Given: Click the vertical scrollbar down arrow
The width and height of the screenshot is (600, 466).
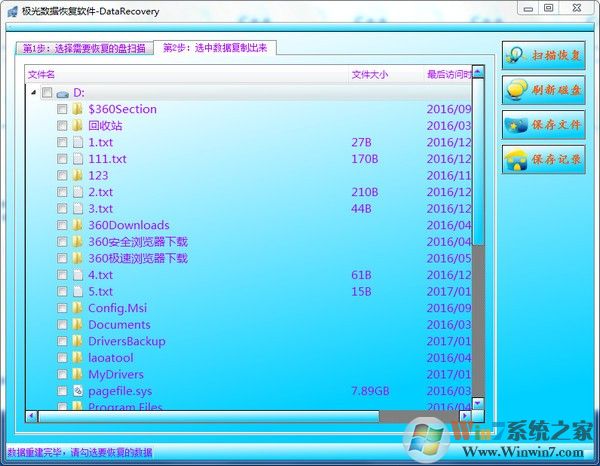Looking at the screenshot, I should pyautogui.click(x=478, y=403).
